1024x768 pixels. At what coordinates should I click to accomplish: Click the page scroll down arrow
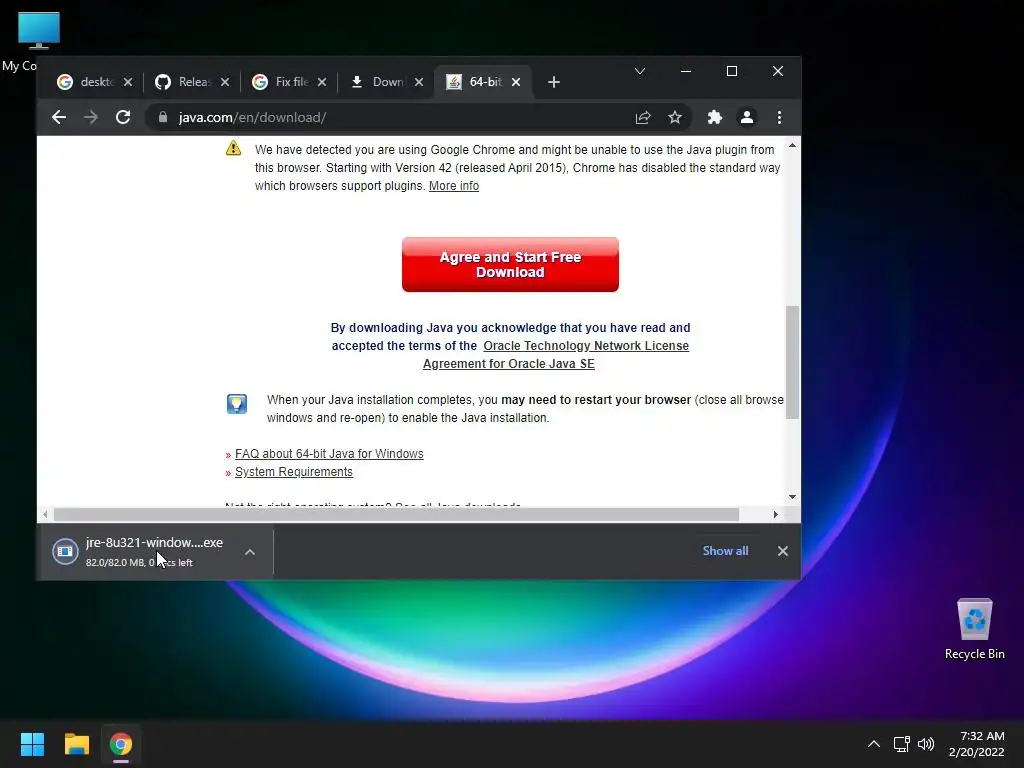coord(792,497)
